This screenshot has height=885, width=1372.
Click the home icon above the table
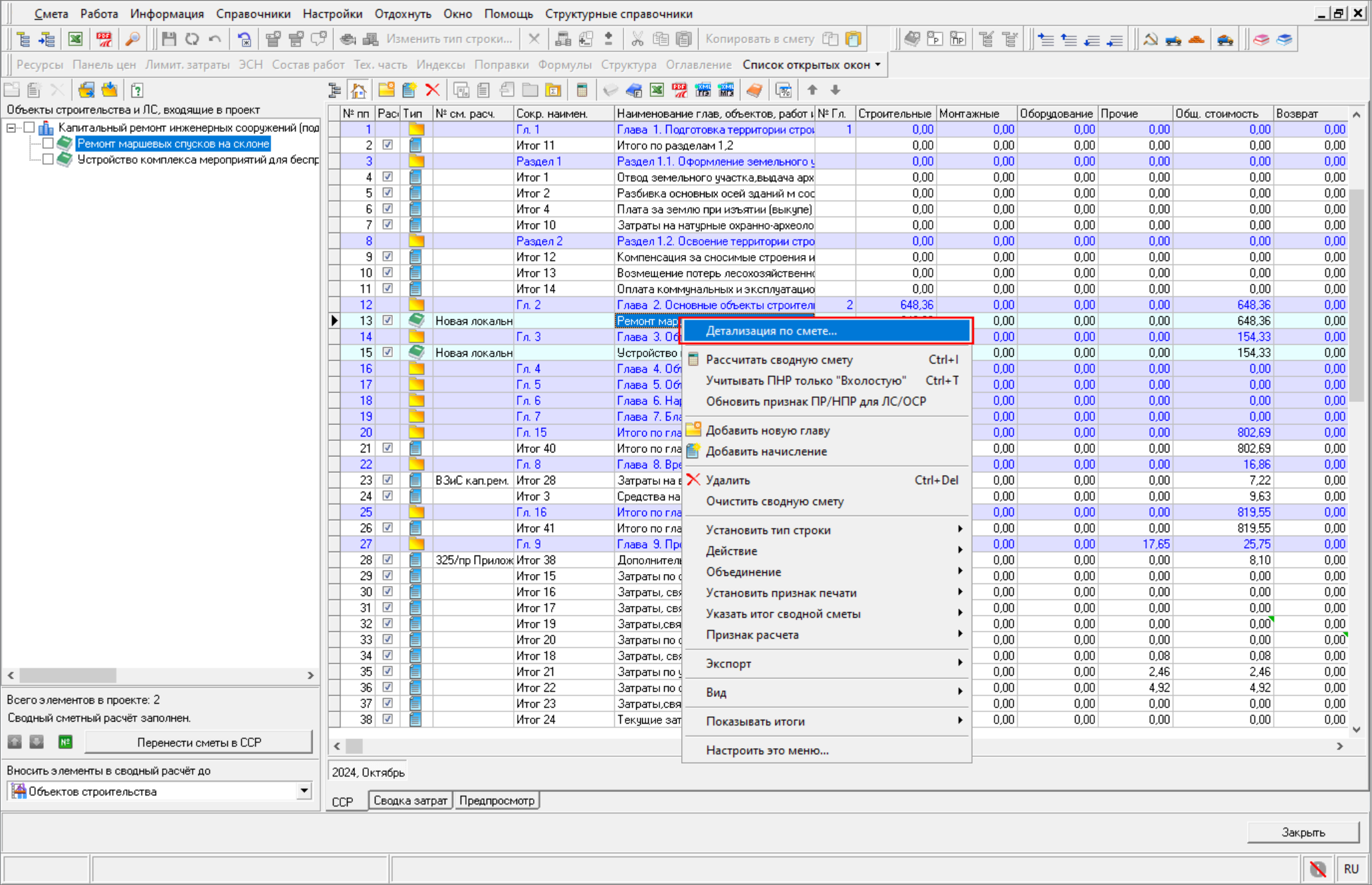pyautogui.click(x=359, y=90)
